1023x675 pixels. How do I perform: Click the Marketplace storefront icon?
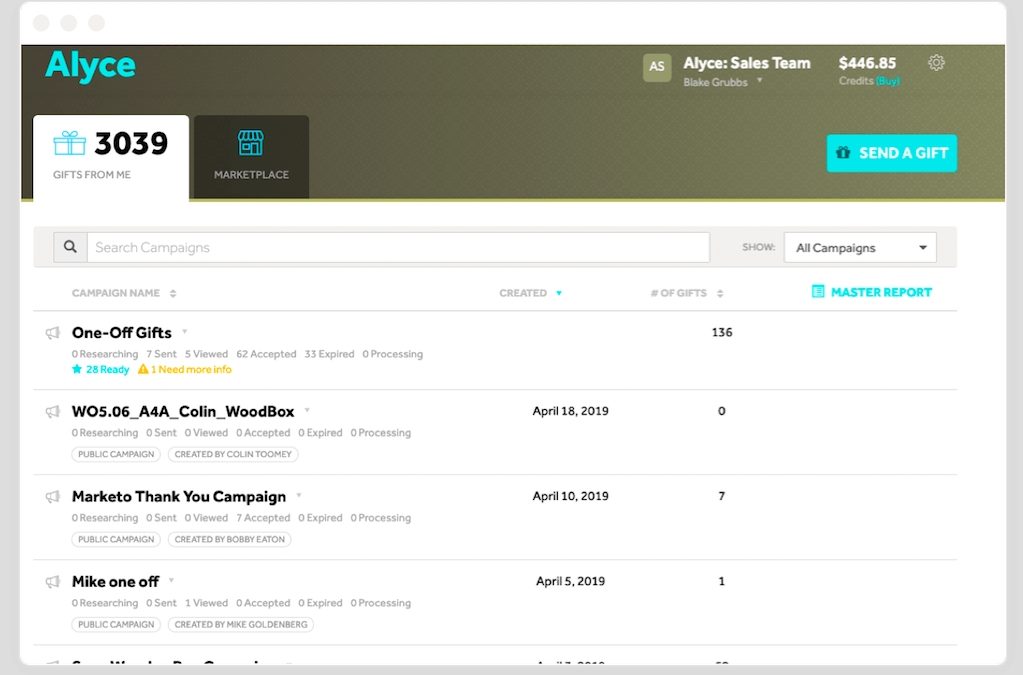pos(251,143)
